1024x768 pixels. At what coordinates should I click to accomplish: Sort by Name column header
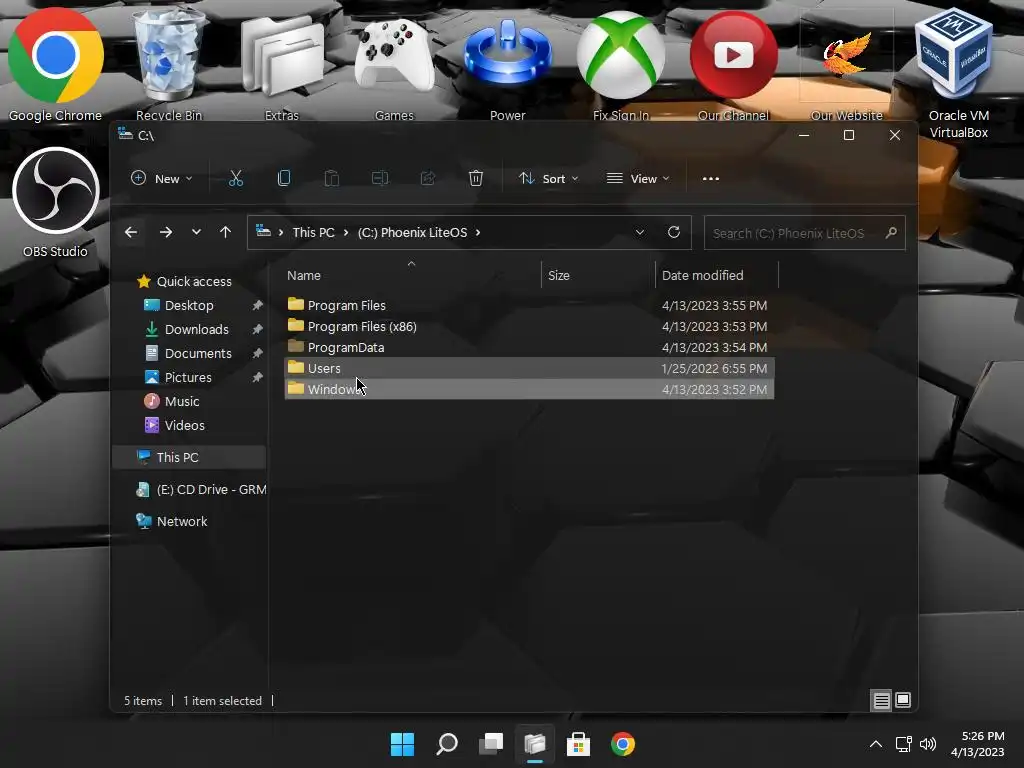(411, 275)
